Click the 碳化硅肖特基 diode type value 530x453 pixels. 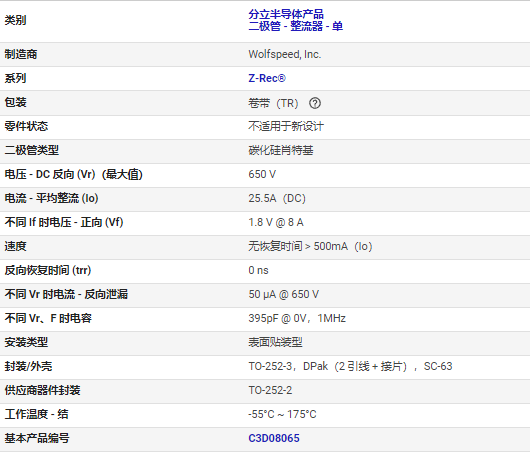pyautogui.click(x=281, y=150)
